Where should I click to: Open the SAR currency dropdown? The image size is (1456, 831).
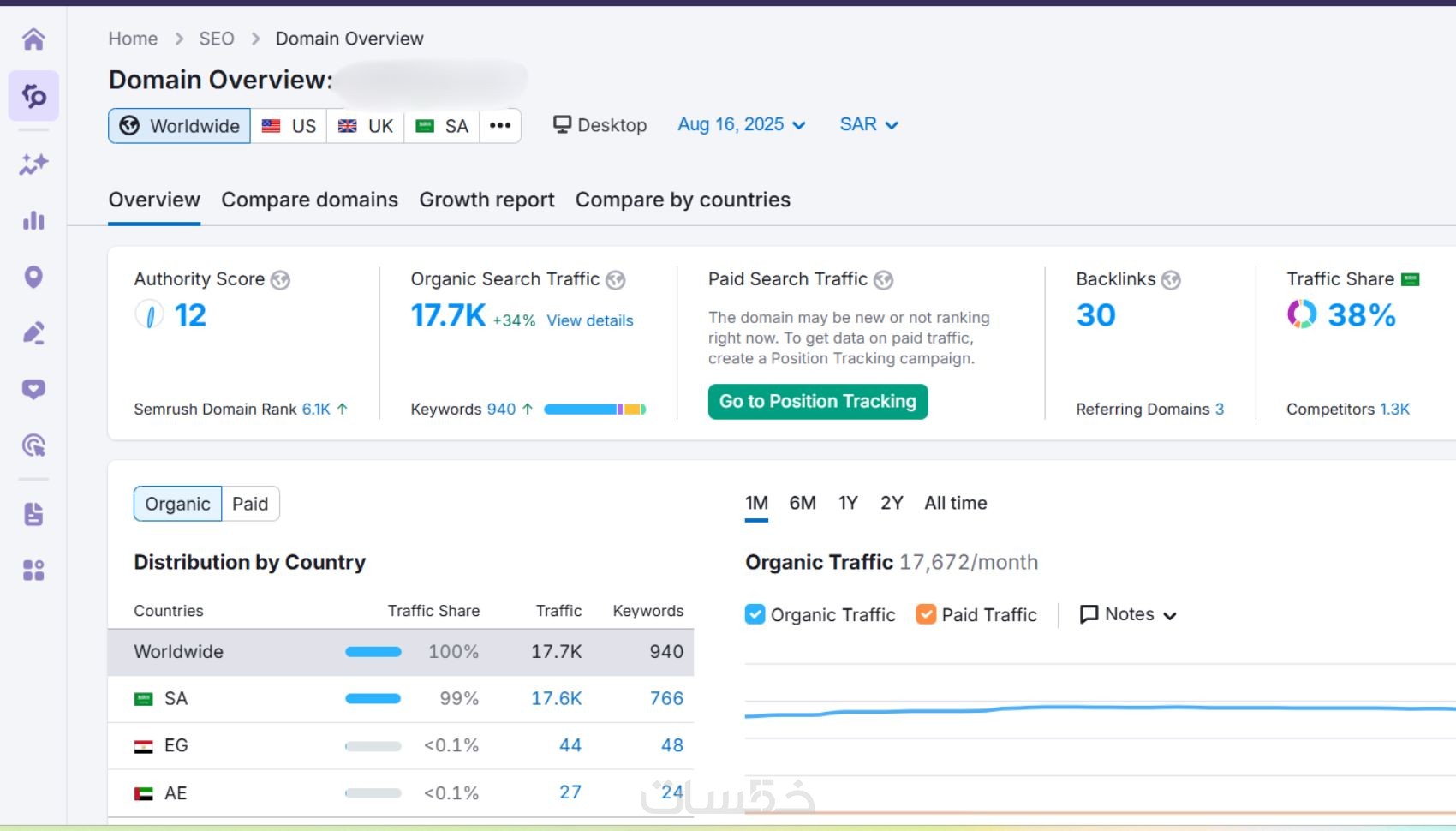point(868,125)
